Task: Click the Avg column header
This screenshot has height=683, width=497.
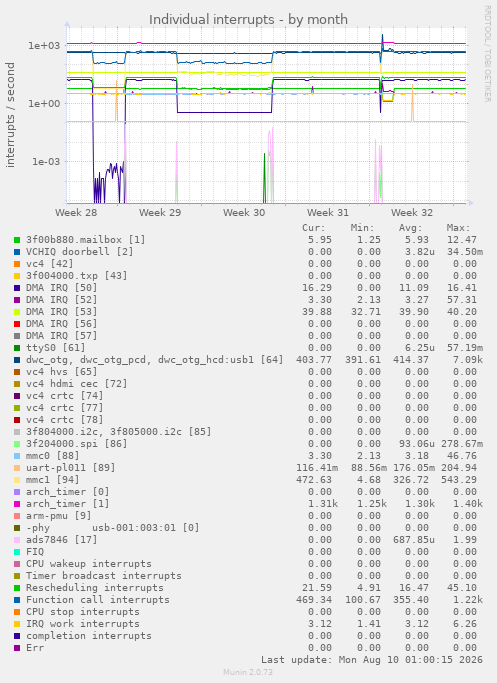Action: pyautogui.click(x=410, y=228)
